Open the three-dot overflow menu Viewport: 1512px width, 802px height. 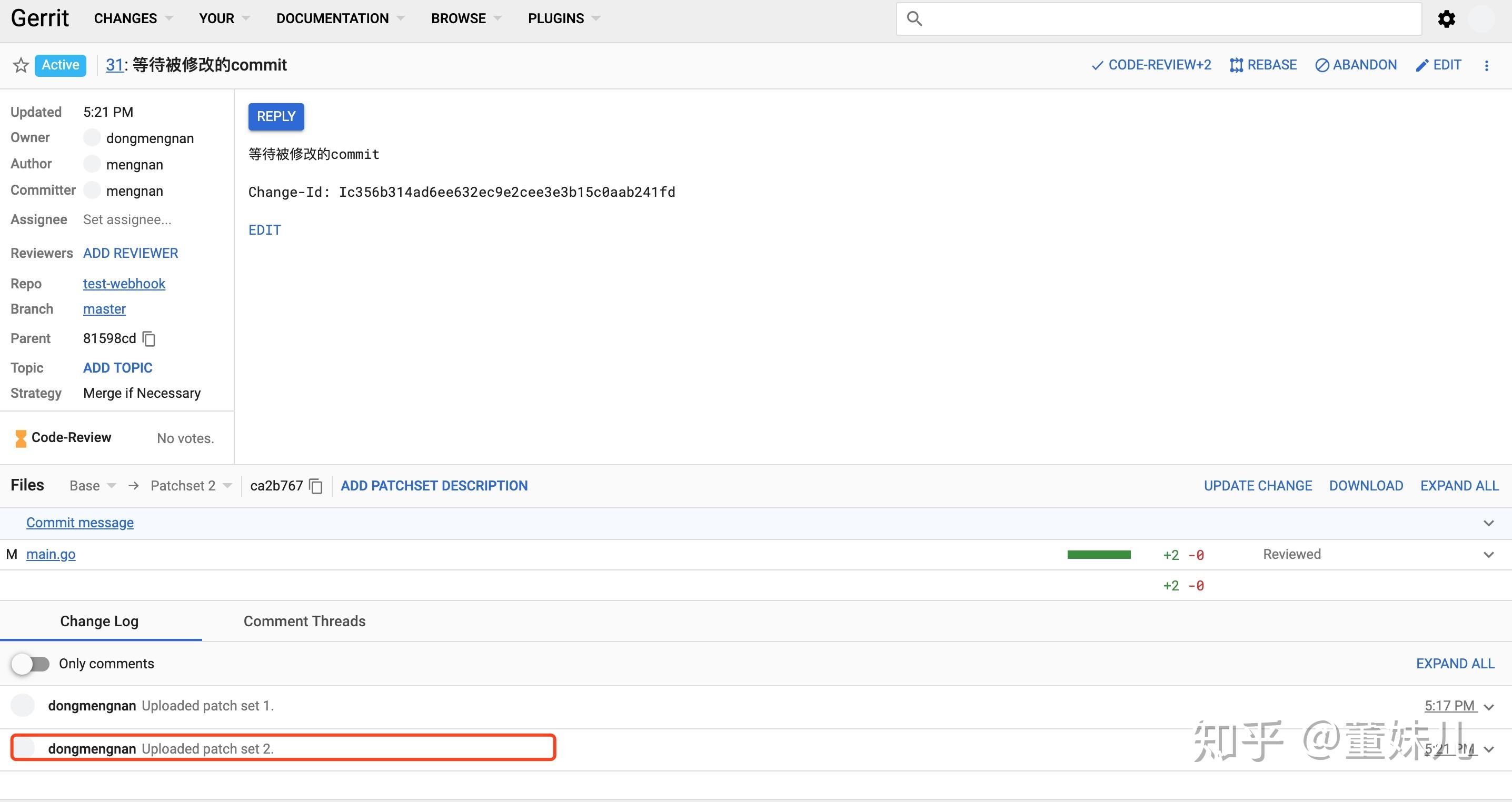point(1487,65)
